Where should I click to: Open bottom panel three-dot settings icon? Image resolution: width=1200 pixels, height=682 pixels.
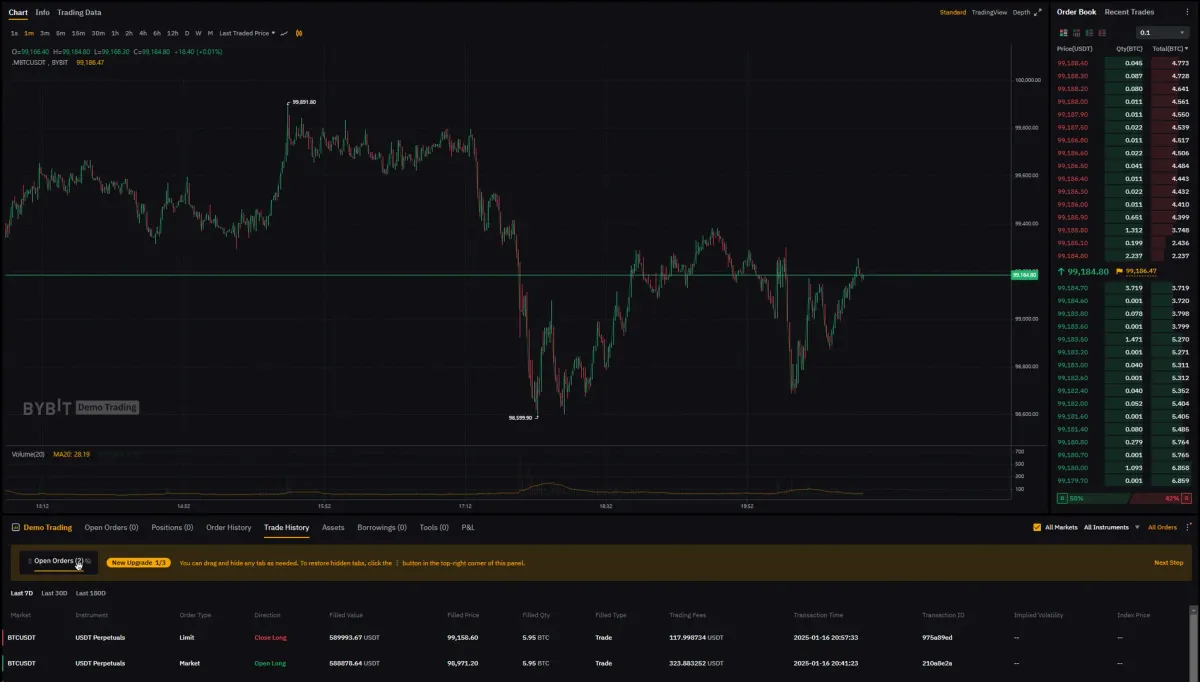click(x=1188, y=527)
